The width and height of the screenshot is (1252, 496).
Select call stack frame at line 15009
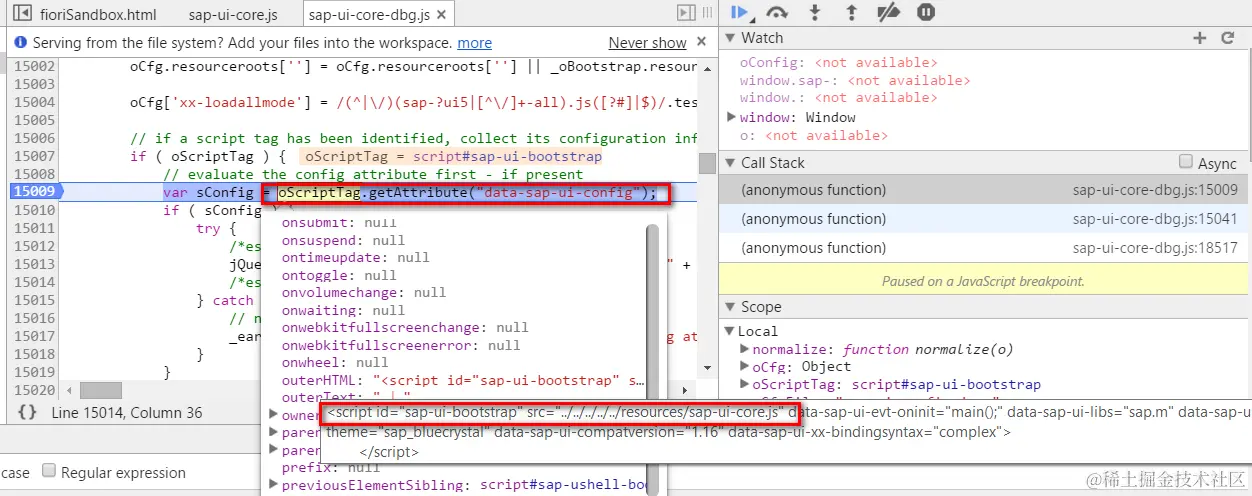pos(985,190)
